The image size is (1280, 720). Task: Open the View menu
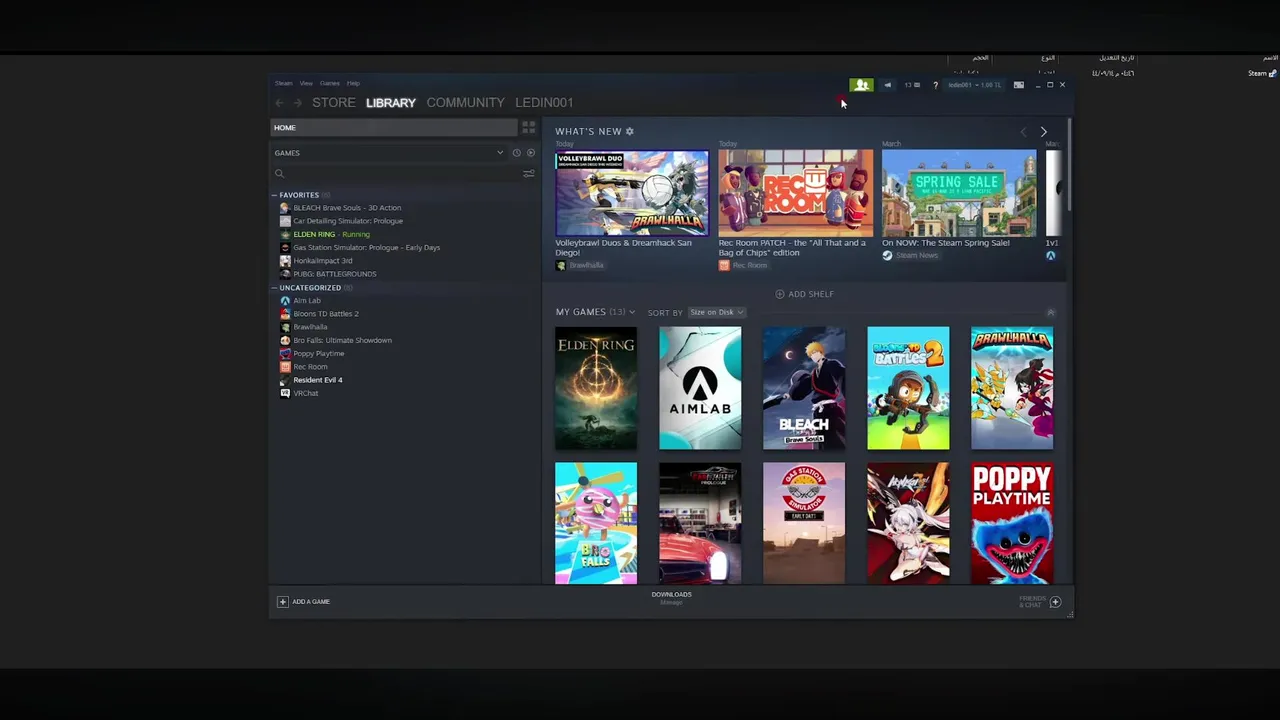[x=306, y=83]
